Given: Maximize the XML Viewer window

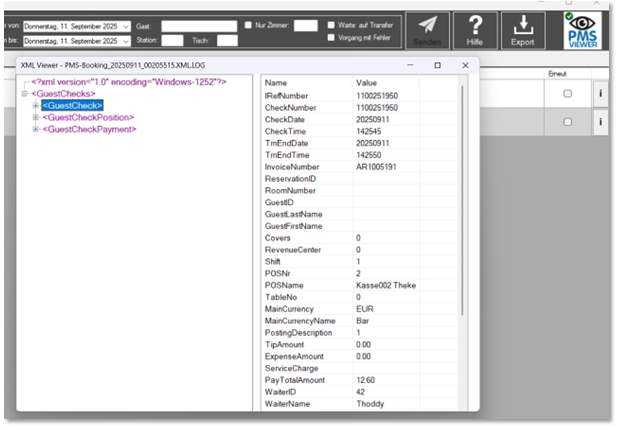Looking at the screenshot, I should (x=437, y=65).
